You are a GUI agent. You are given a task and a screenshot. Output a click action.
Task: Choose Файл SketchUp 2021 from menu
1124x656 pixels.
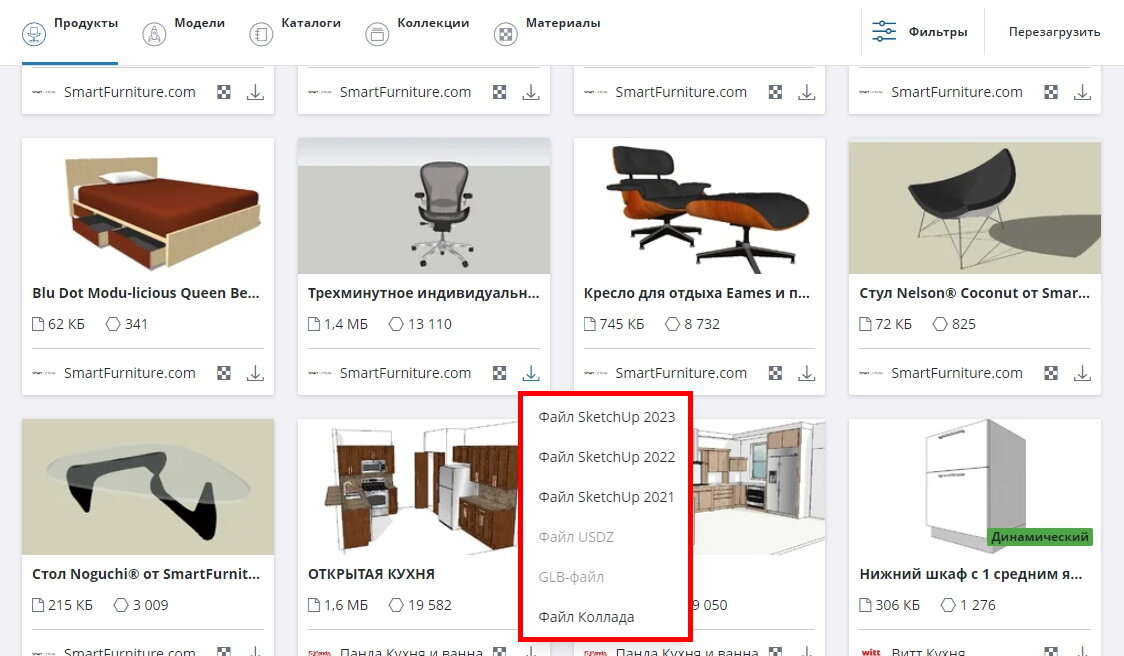click(606, 497)
